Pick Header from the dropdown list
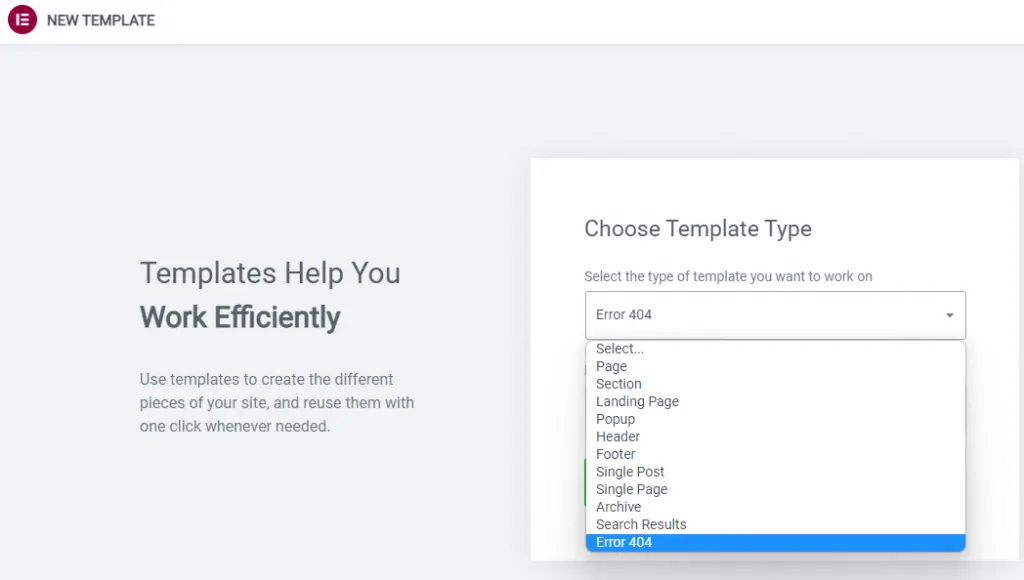 coord(618,436)
